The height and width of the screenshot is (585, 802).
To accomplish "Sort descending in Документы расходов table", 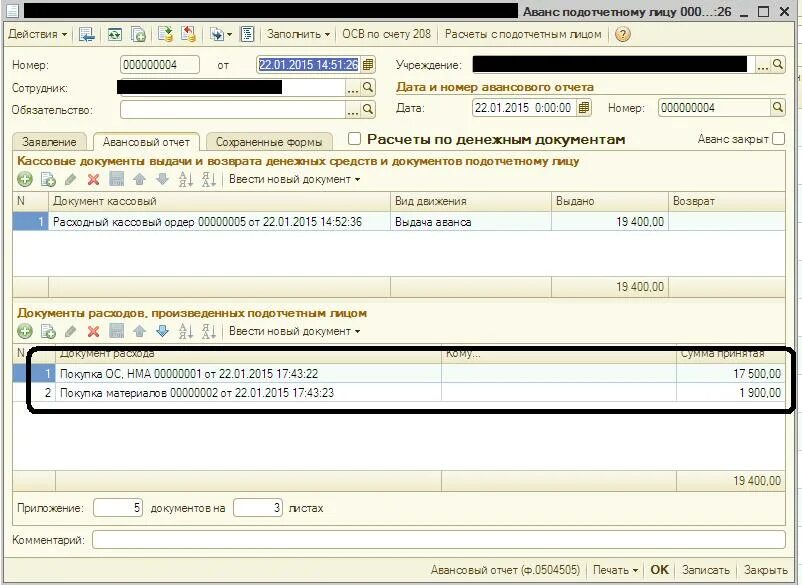I will click(x=209, y=331).
